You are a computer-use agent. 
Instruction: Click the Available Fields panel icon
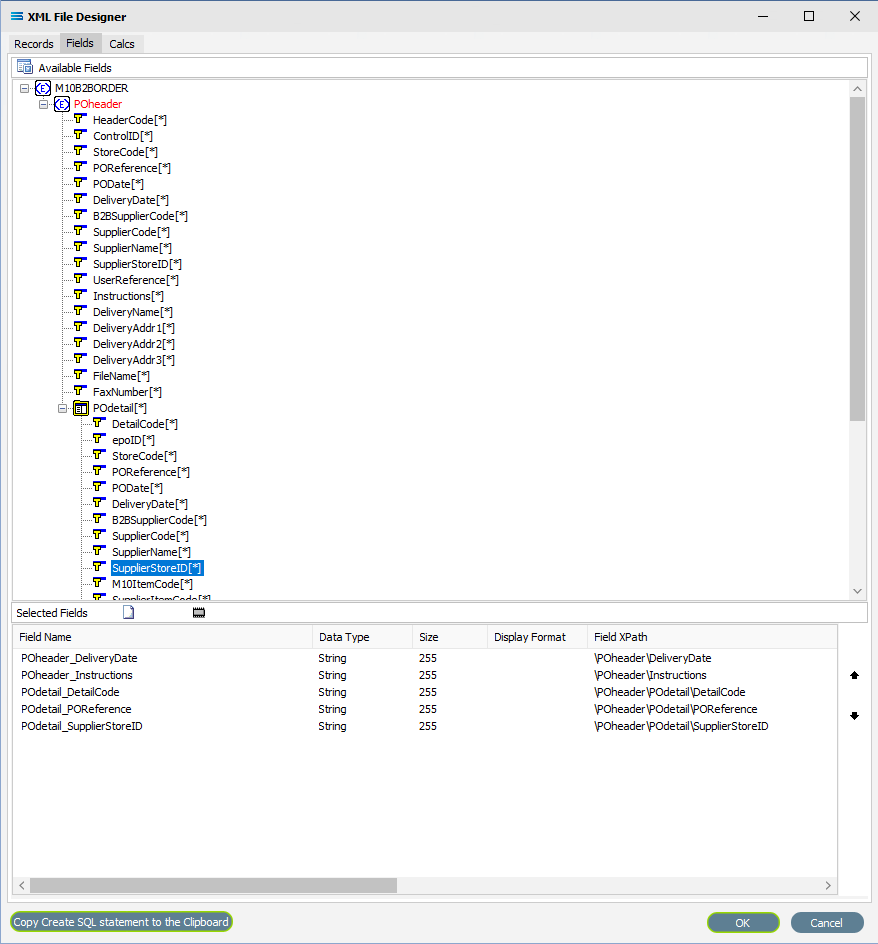tap(25, 67)
